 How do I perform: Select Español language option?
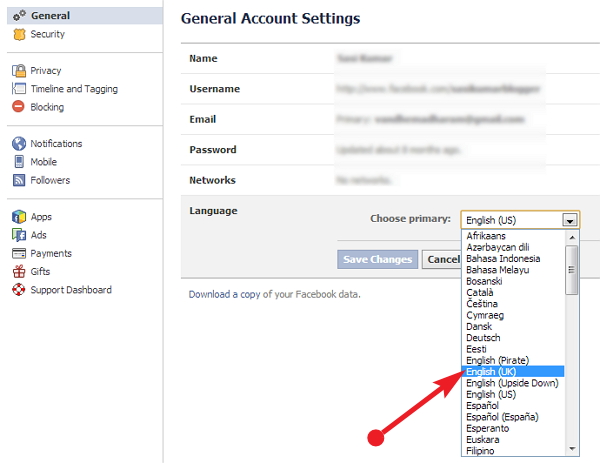click(513, 406)
